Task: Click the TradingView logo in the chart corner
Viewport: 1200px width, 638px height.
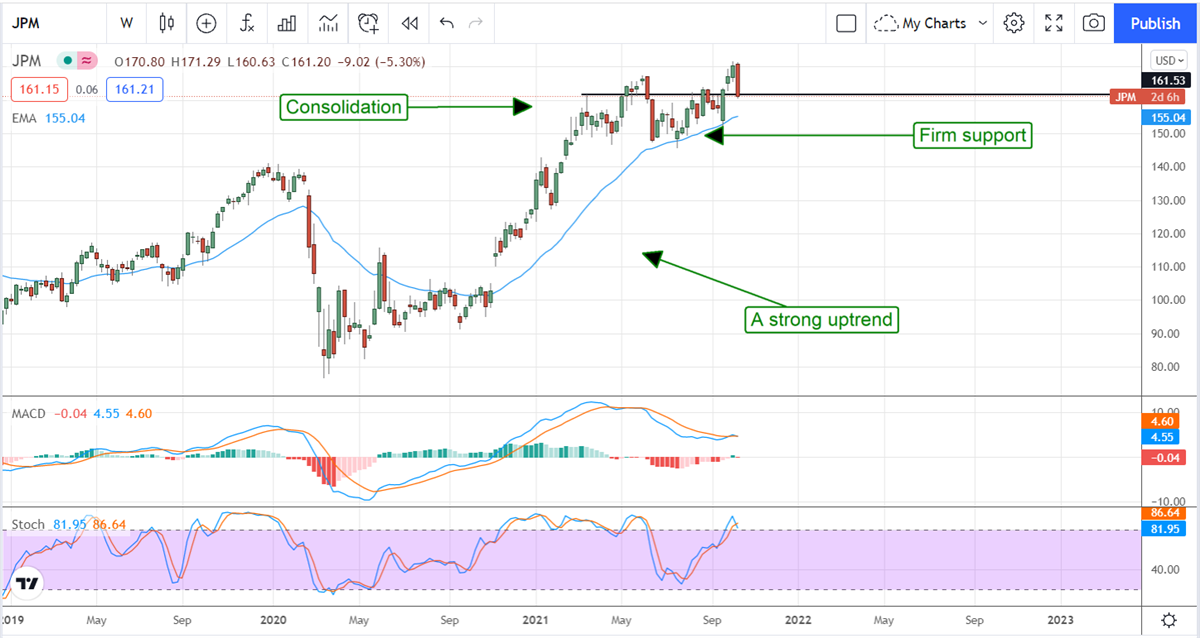Action: point(27,583)
